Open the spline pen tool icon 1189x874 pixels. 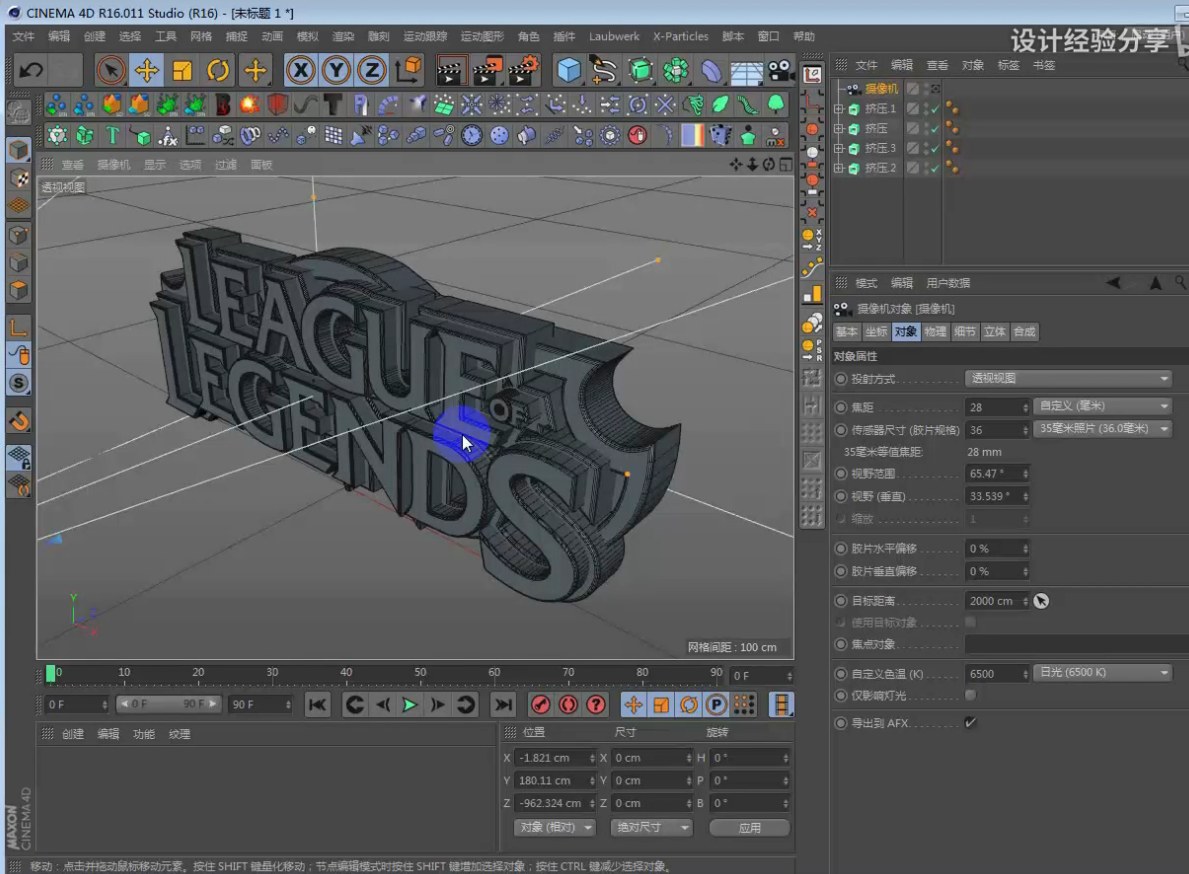[x=604, y=70]
